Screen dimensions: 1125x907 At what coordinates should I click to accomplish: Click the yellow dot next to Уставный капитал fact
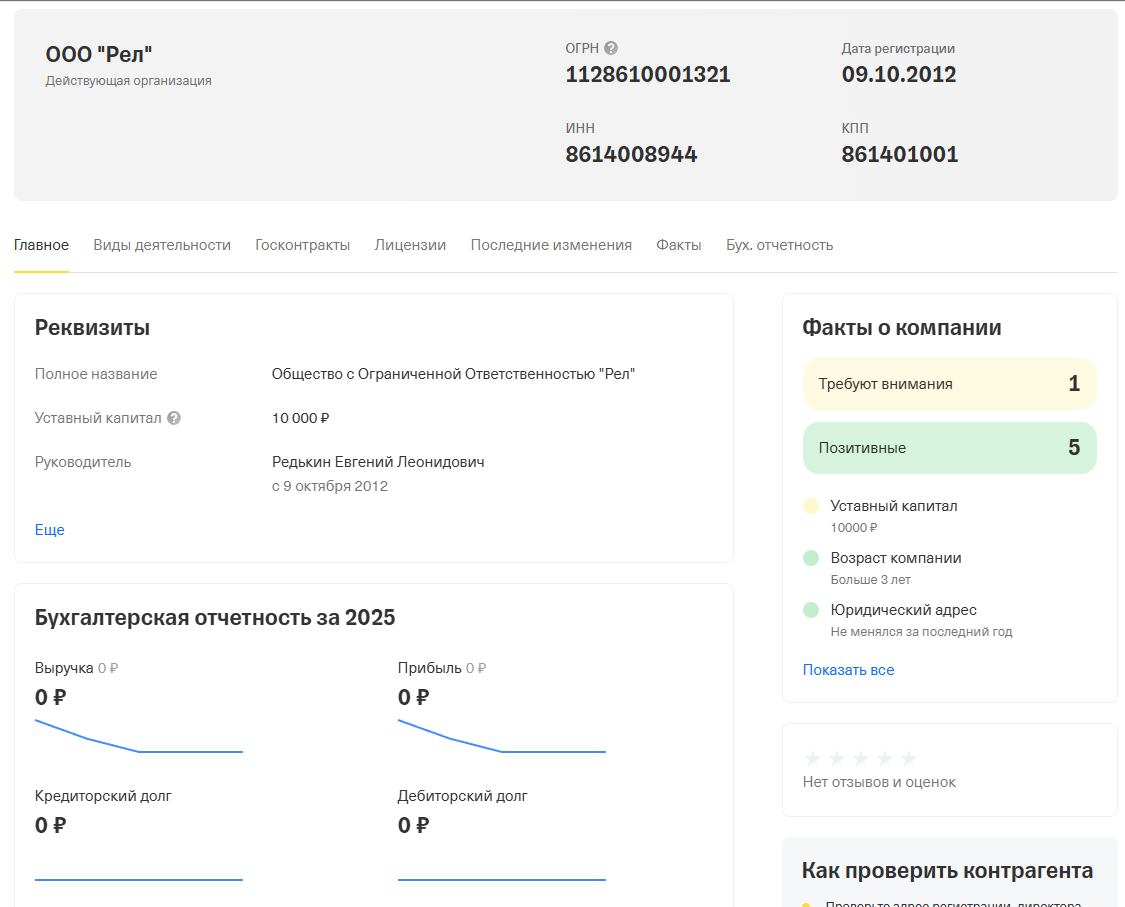click(x=811, y=506)
